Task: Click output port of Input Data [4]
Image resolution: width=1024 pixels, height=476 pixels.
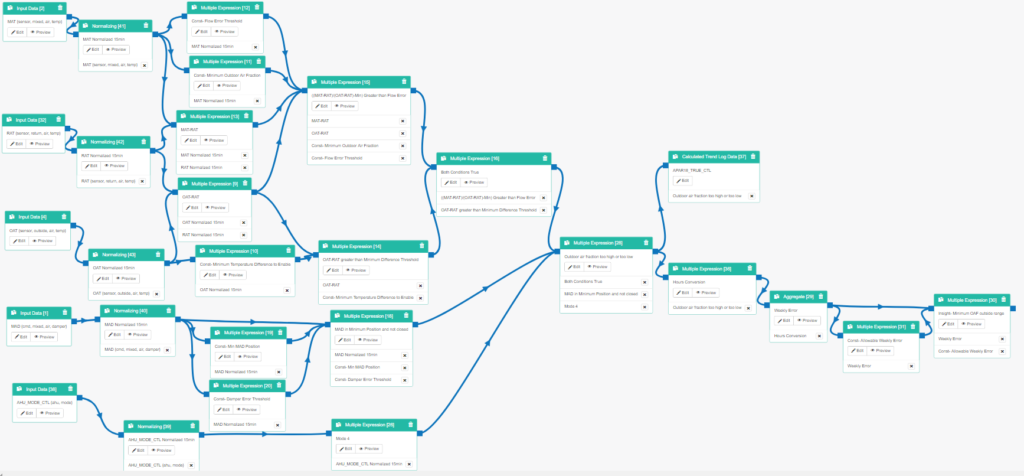Action: click(73, 225)
